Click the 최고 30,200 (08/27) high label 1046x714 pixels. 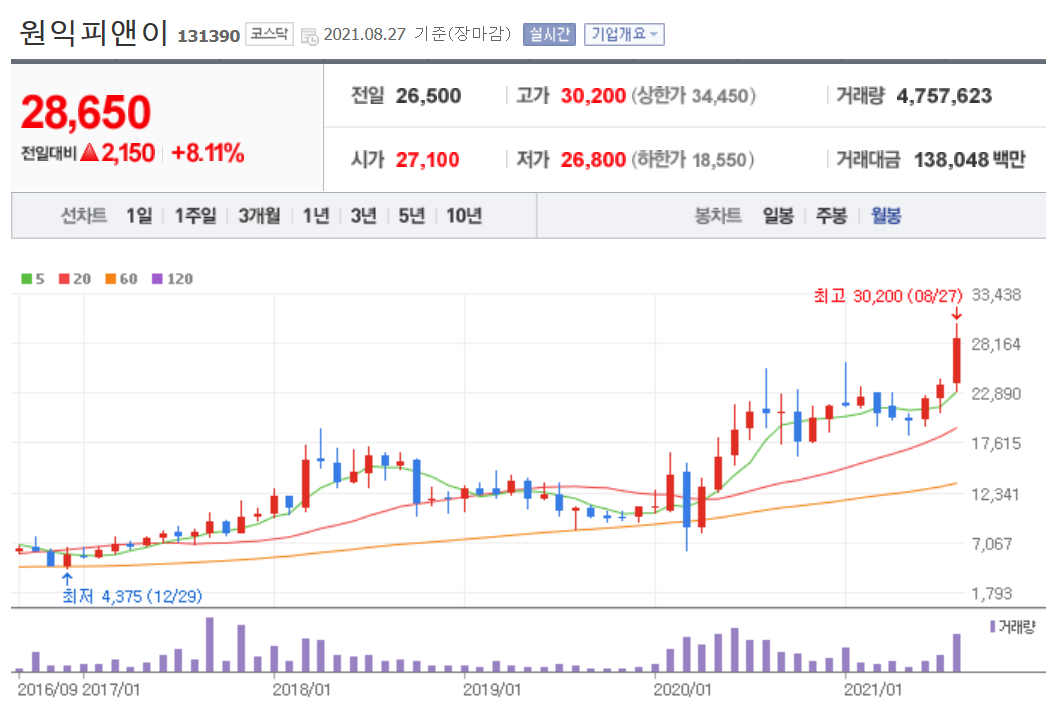tap(888, 296)
